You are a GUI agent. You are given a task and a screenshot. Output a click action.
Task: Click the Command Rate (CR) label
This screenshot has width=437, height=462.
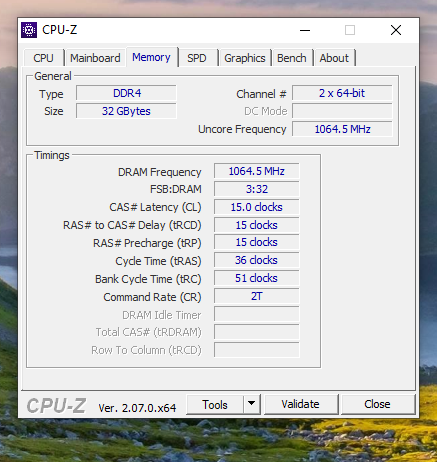(152, 297)
